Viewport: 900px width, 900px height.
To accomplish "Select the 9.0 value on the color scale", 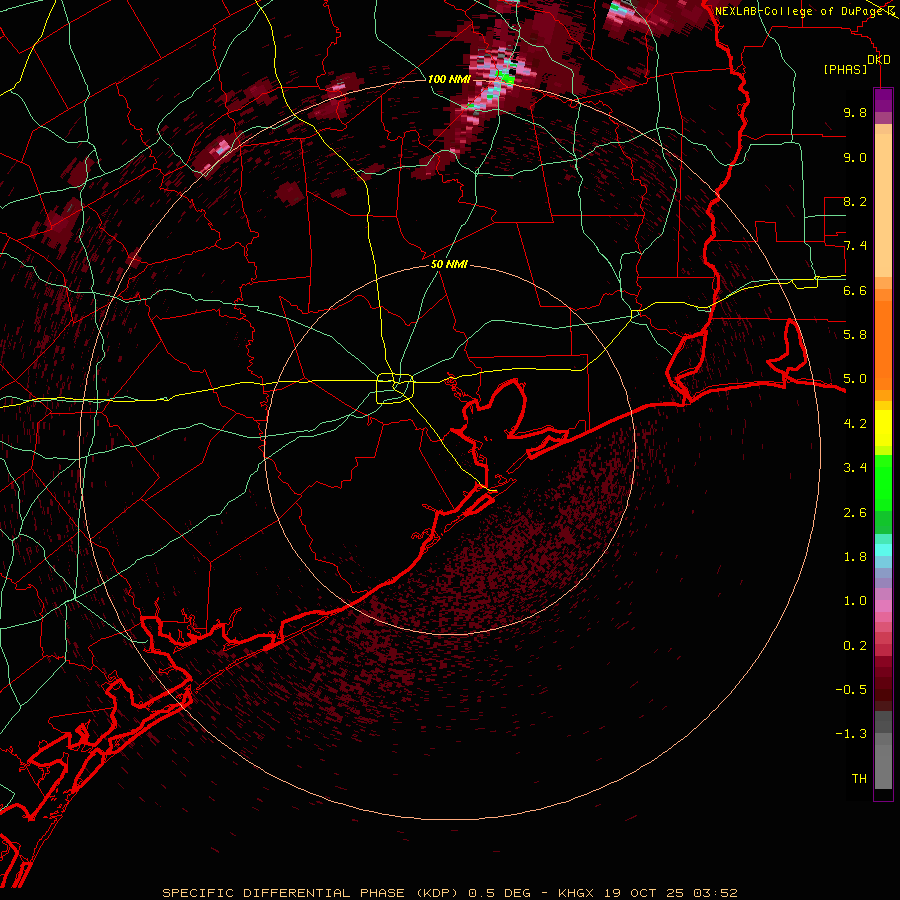I will click(x=855, y=157).
